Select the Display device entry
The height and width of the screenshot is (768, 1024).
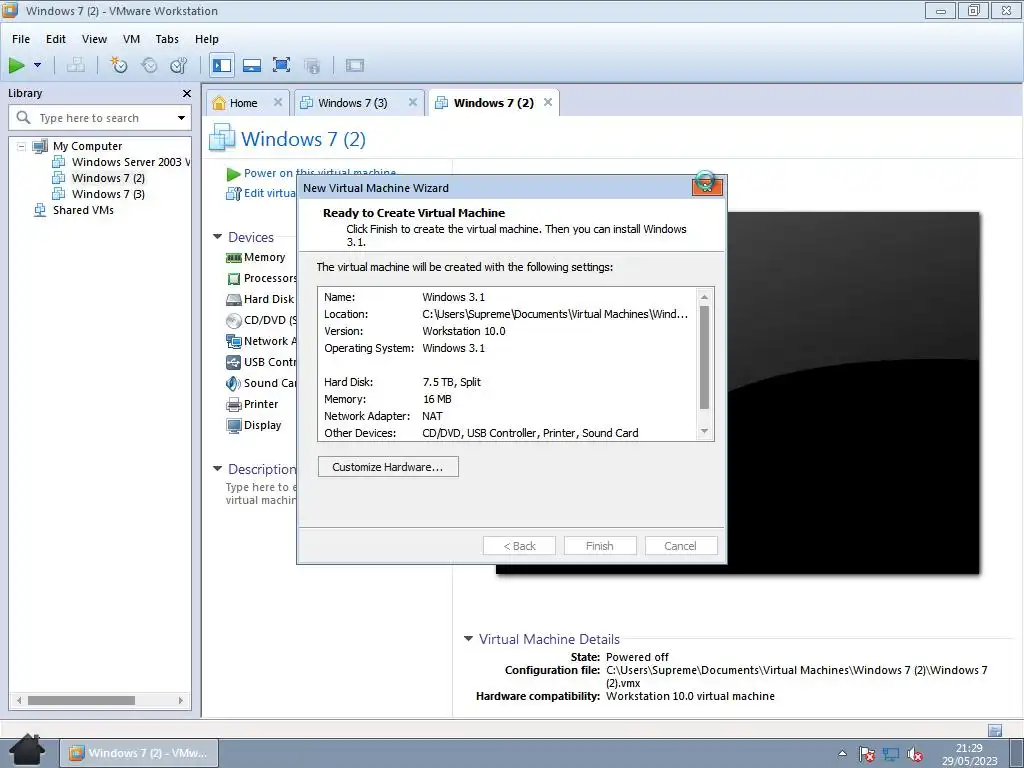(254, 425)
